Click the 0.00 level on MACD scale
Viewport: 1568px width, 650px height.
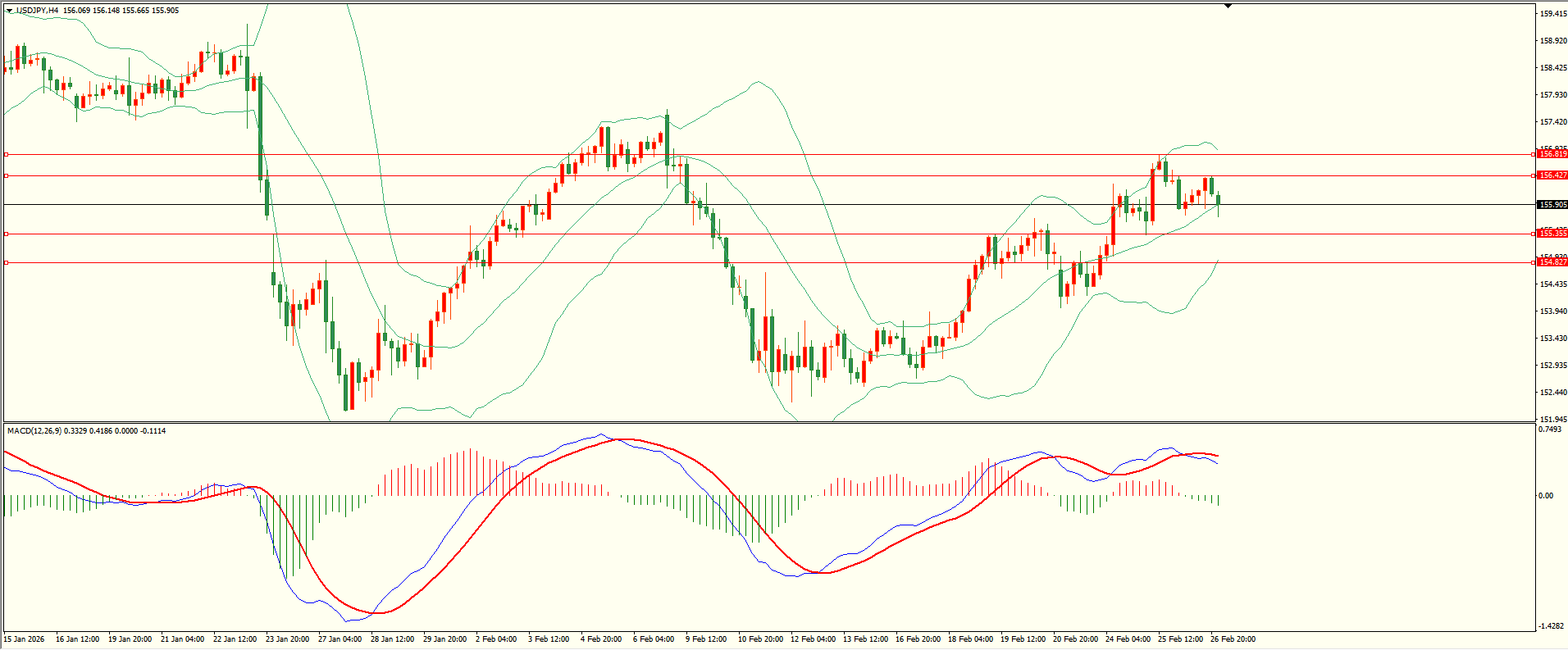point(1545,495)
